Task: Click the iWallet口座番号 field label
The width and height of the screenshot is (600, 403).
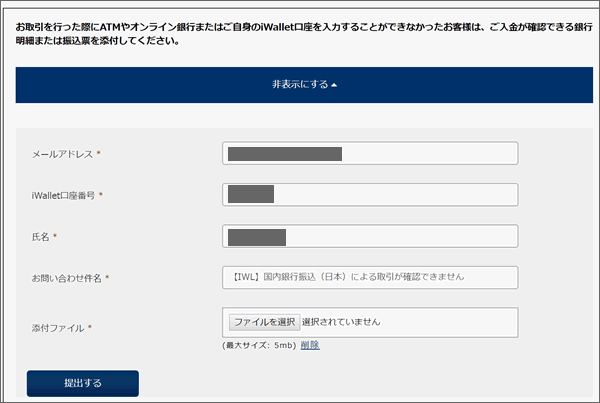Action: [63, 196]
